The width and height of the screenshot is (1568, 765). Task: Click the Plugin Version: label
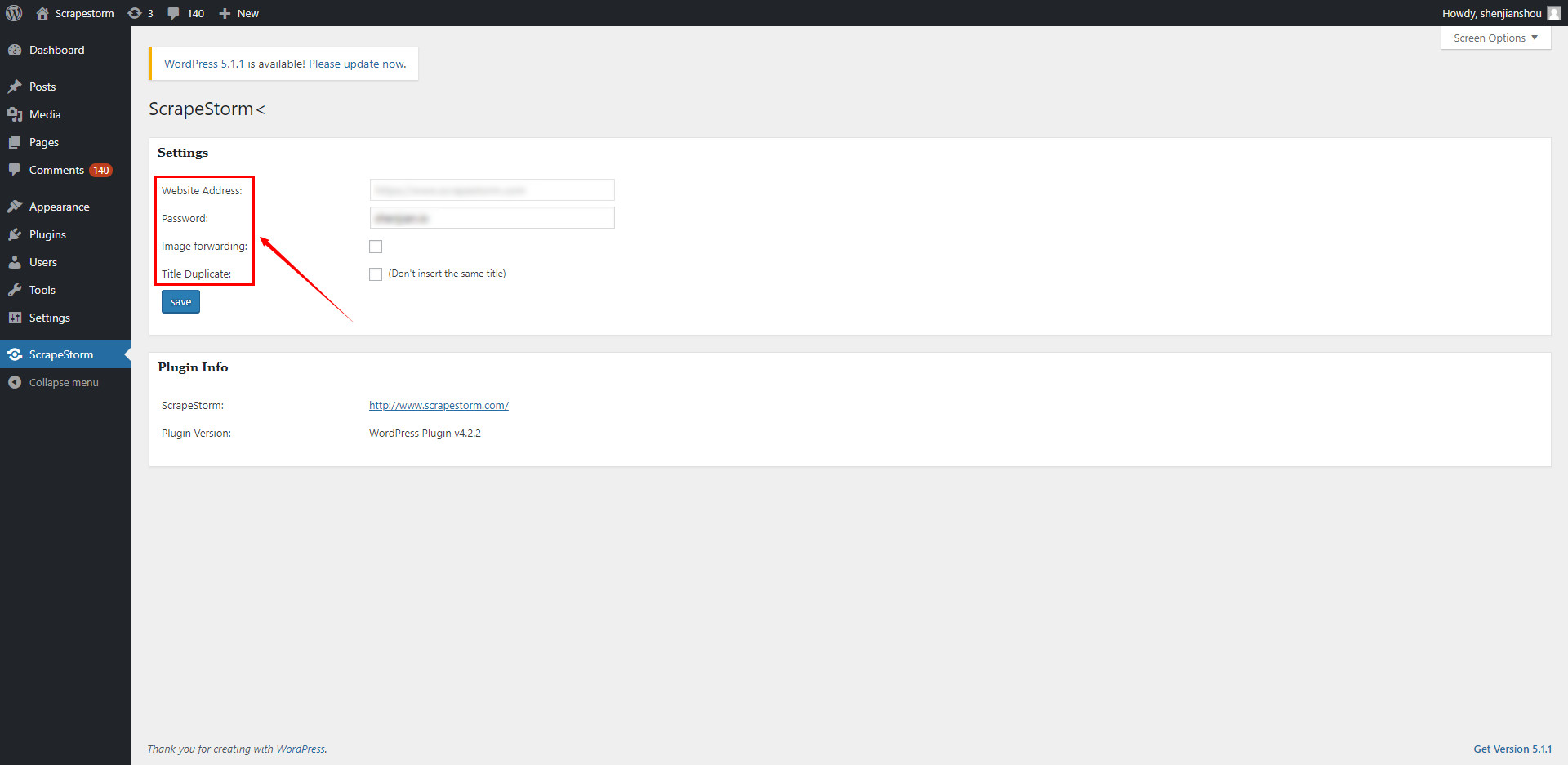tap(196, 433)
